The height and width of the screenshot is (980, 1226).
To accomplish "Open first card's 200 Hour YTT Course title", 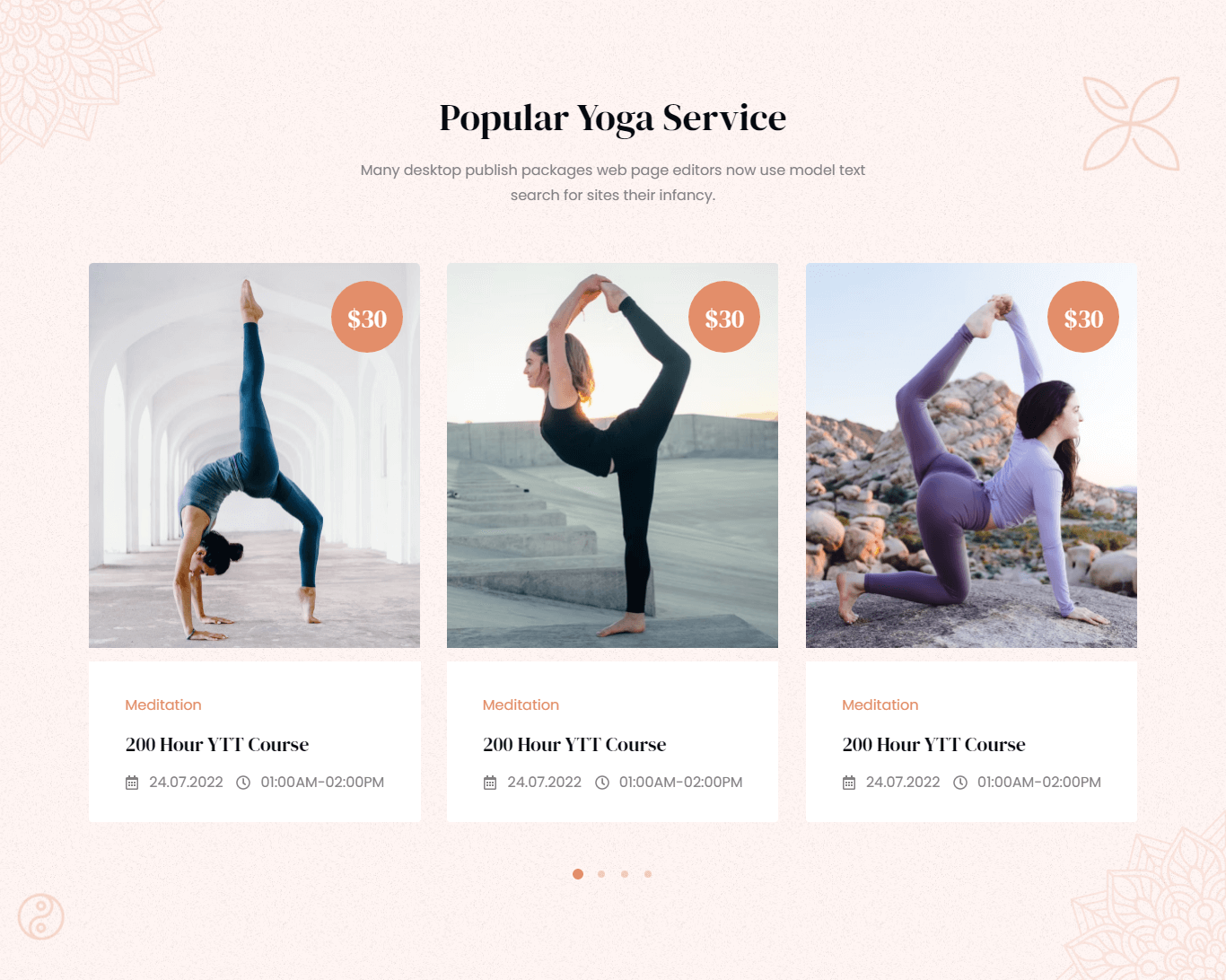I will coord(217,745).
